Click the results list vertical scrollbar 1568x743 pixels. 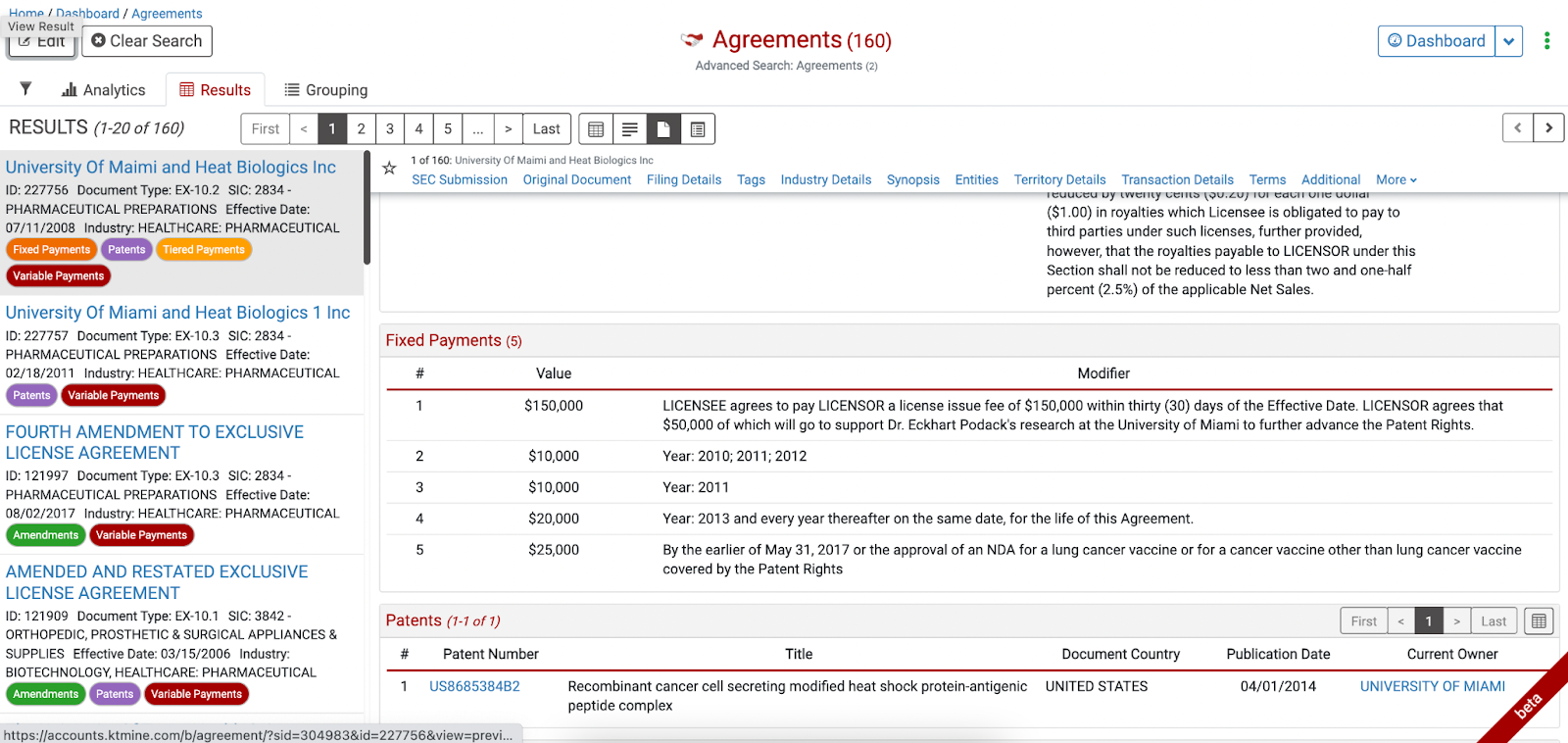pyautogui.click(x=367, y=209)
